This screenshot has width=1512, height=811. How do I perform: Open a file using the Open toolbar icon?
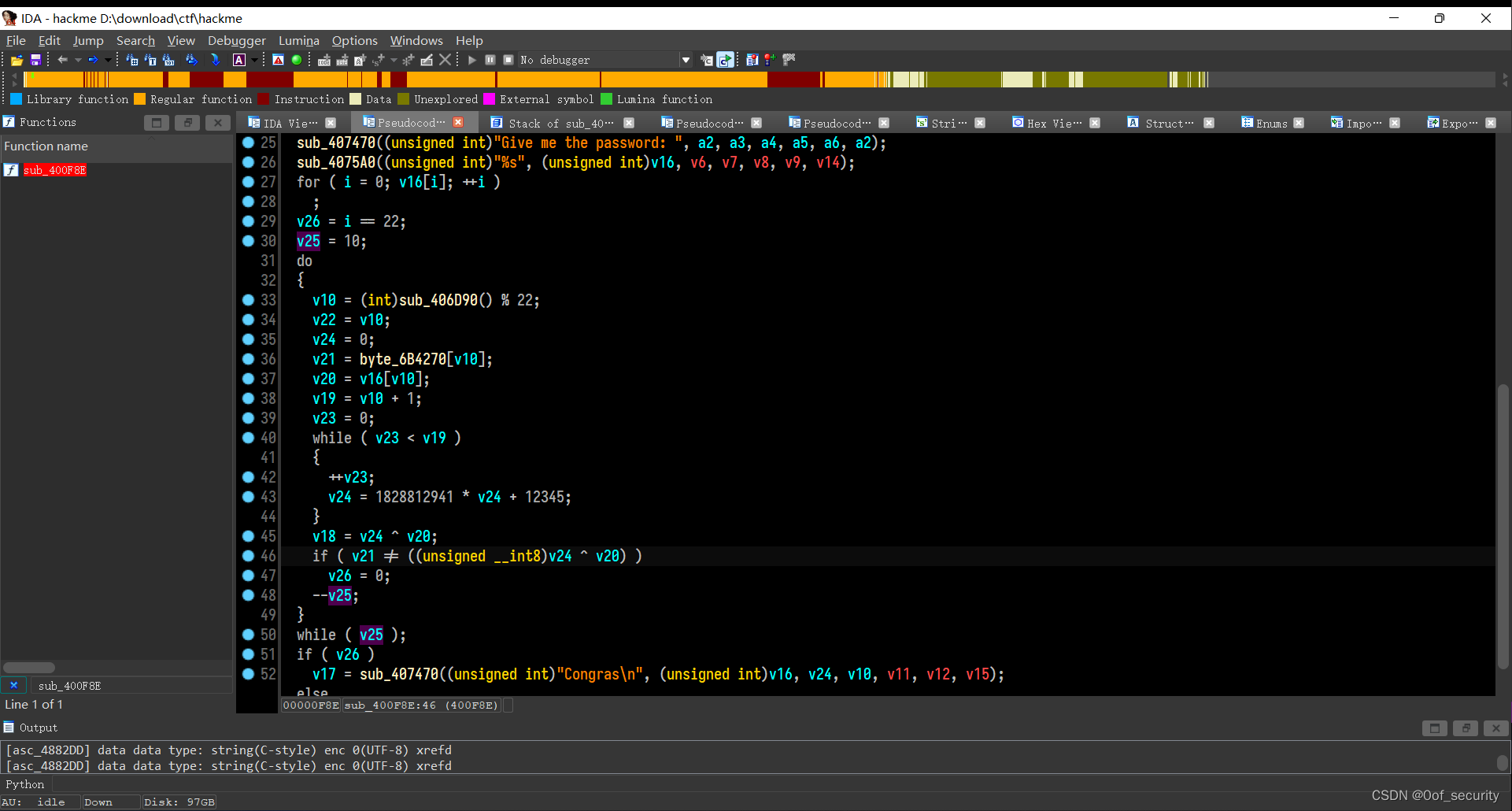pyautogui.click(x=17, y=59)
